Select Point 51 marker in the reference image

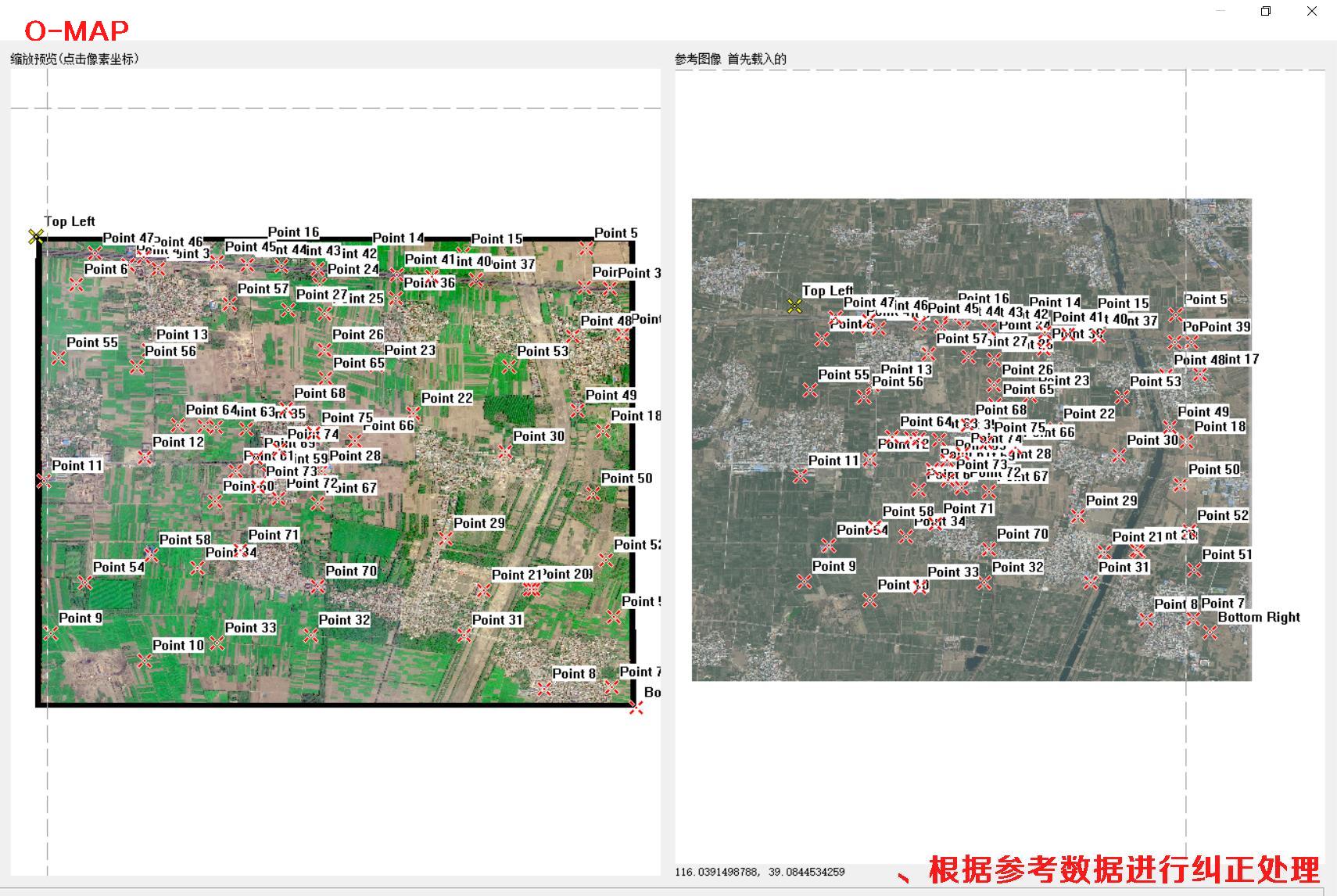click(1194, 570)
